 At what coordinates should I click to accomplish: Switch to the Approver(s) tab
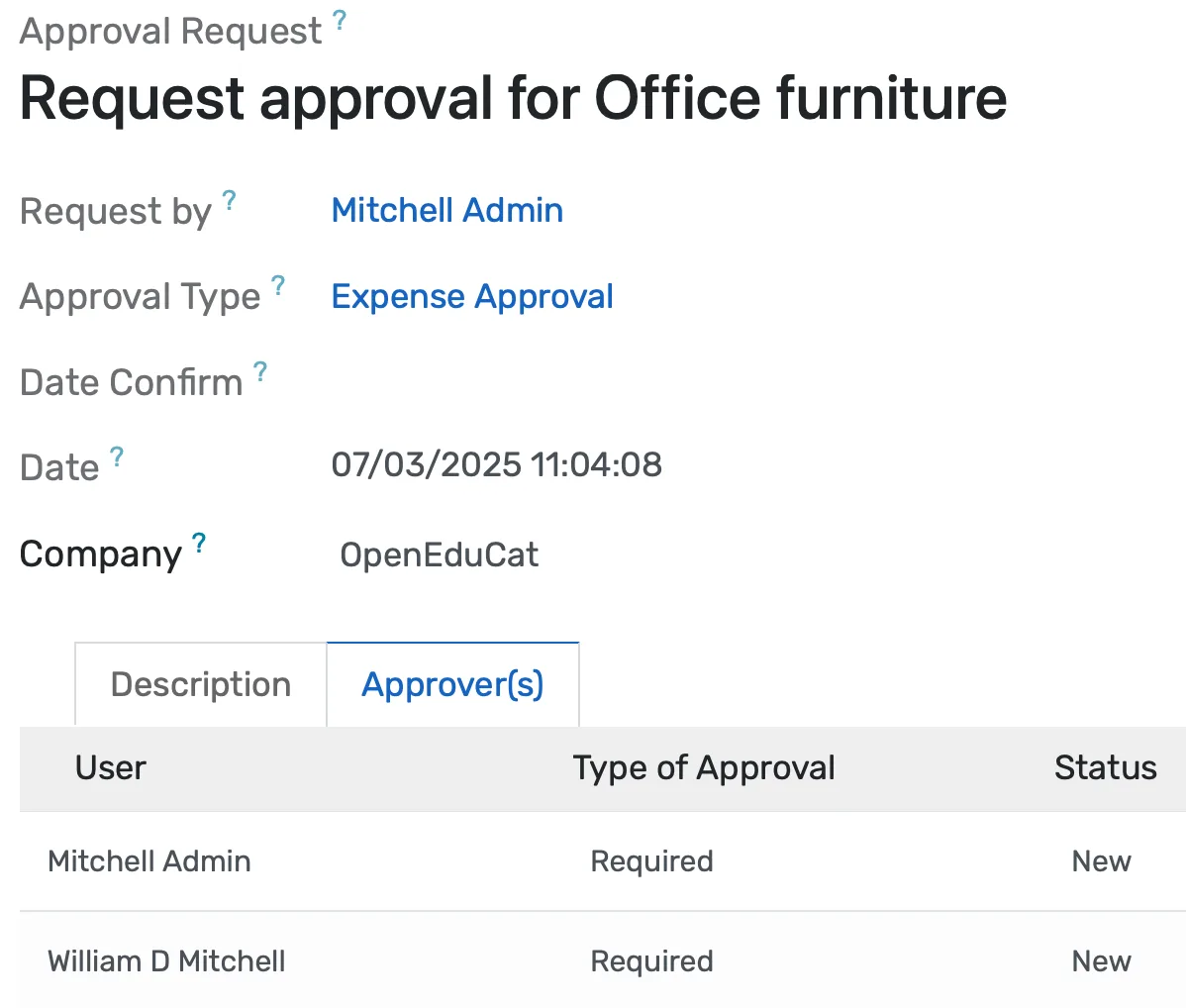pos(452,683)
